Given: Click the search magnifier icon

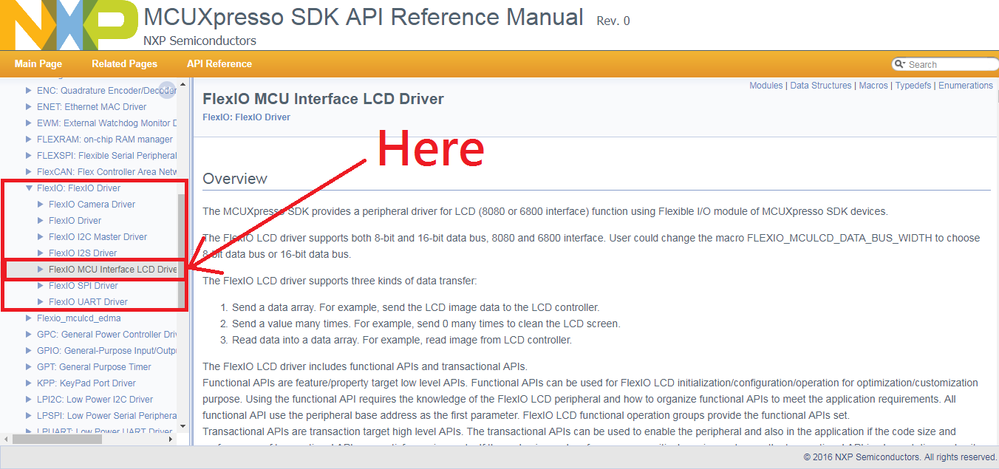Looking at the screenshot, I should tap(900, 64).
